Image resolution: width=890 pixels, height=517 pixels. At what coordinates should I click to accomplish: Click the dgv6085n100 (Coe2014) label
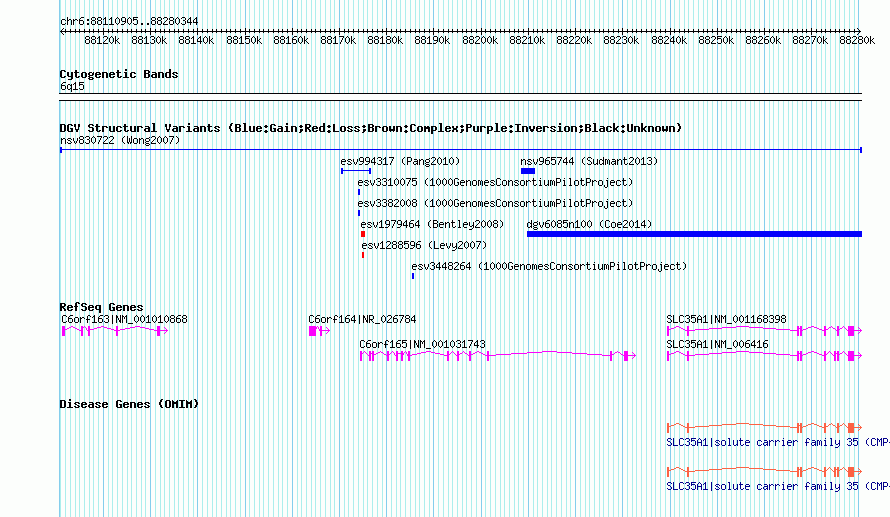click(589, 224)
